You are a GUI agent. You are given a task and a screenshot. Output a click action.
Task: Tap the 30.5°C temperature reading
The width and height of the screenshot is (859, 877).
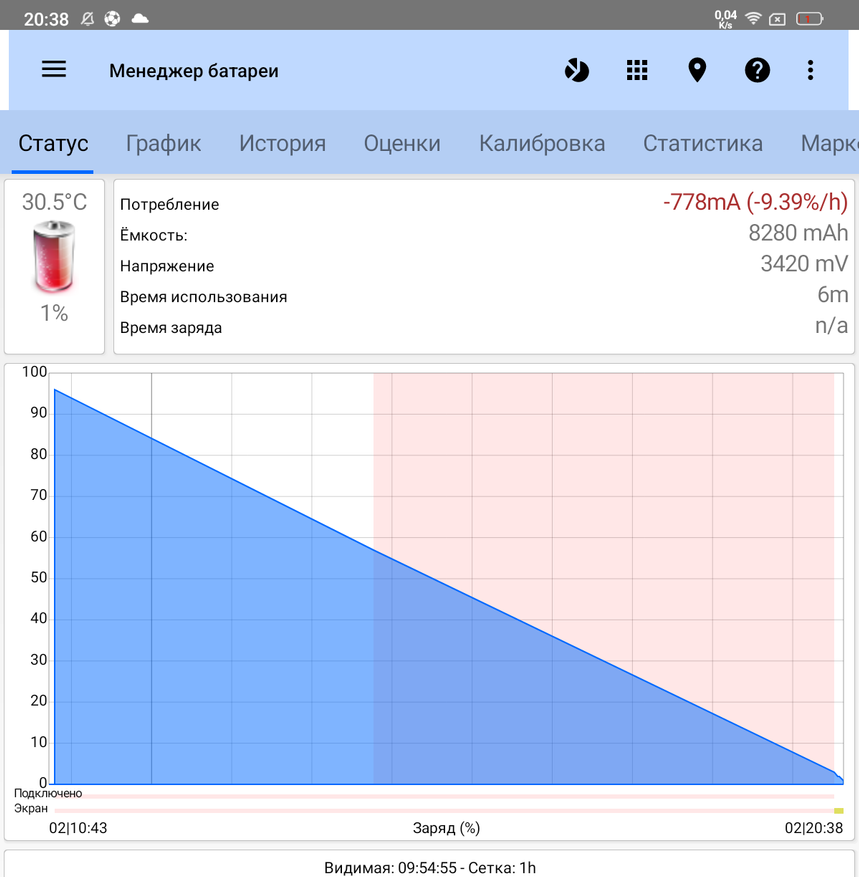point(54,202)
